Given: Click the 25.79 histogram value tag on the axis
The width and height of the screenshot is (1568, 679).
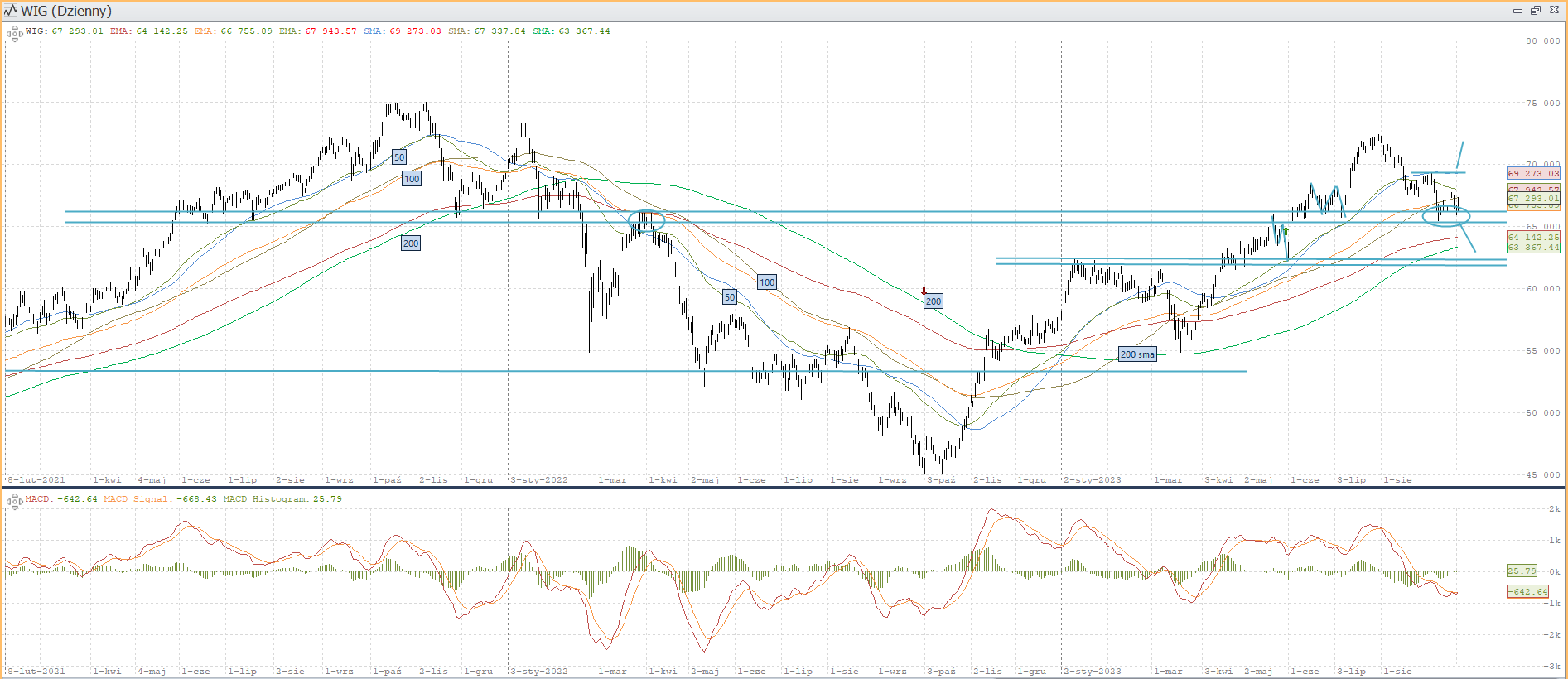Looking at the screenshot, I should 1522,571.
